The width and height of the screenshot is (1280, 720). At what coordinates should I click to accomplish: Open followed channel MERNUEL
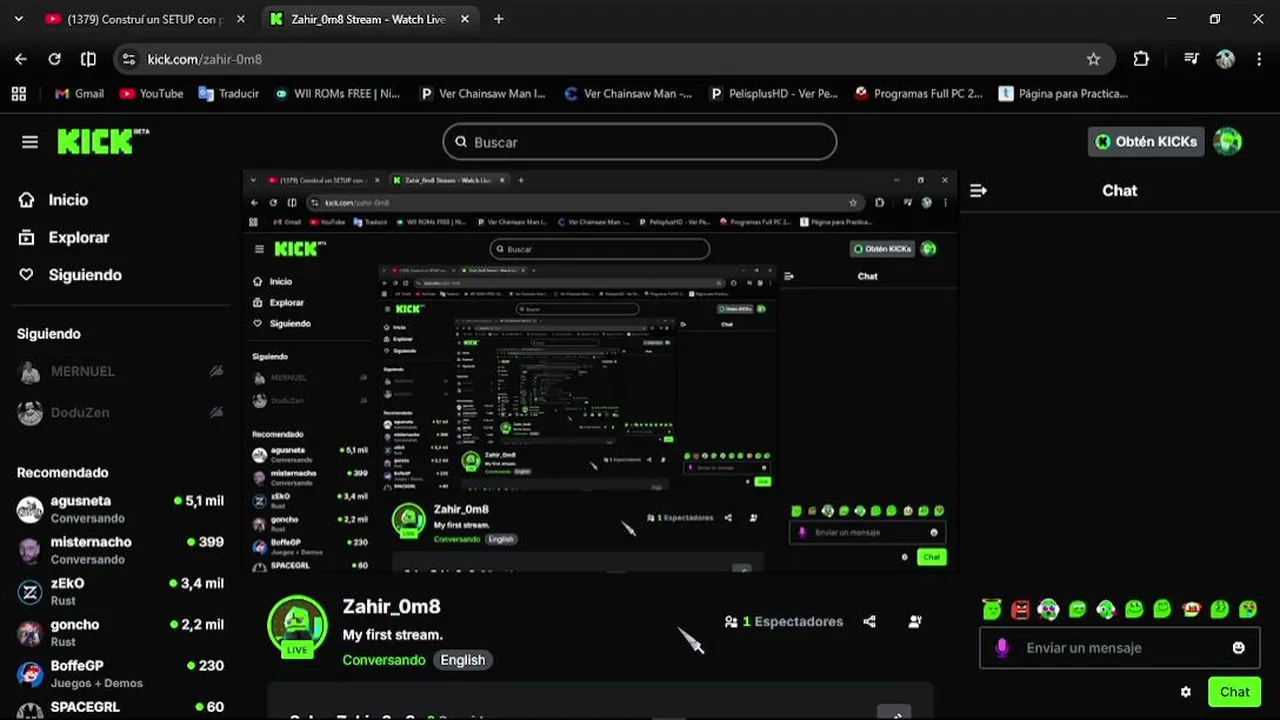pos(120,371)
